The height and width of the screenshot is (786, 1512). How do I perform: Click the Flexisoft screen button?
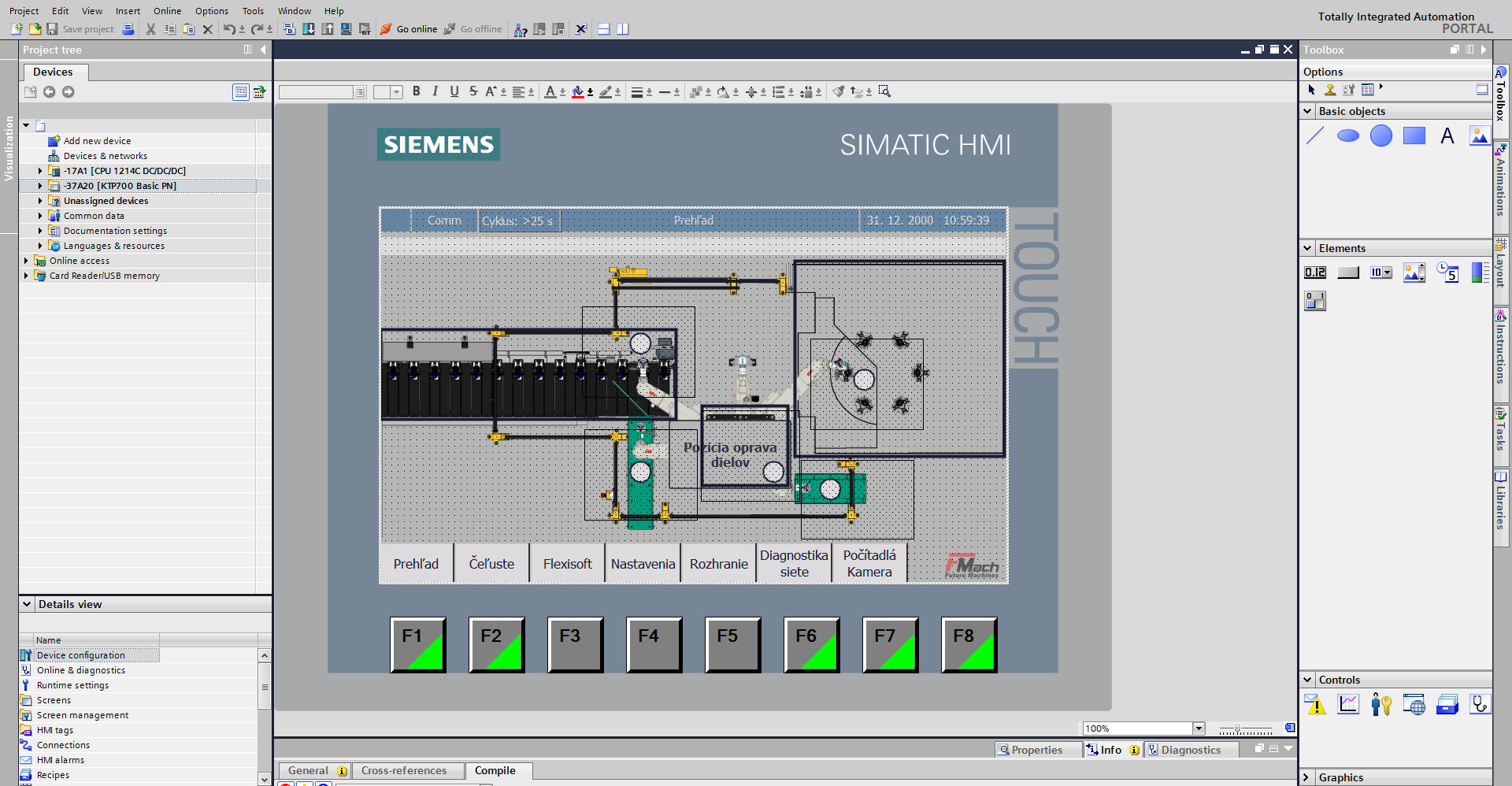[567, 564]
